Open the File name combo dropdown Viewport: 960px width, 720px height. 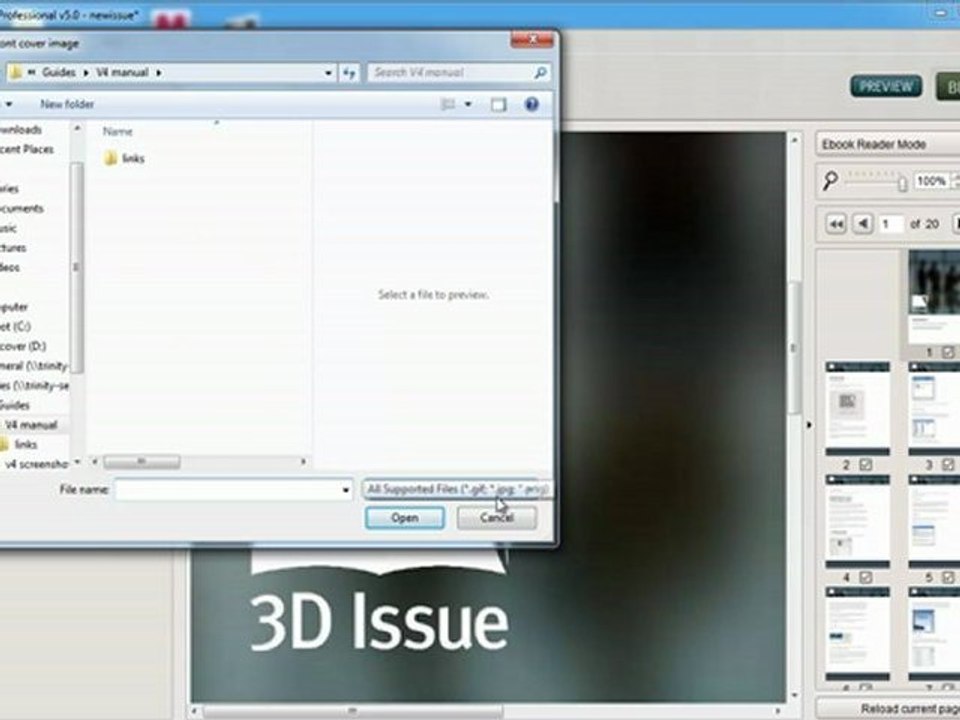(345, 490)
